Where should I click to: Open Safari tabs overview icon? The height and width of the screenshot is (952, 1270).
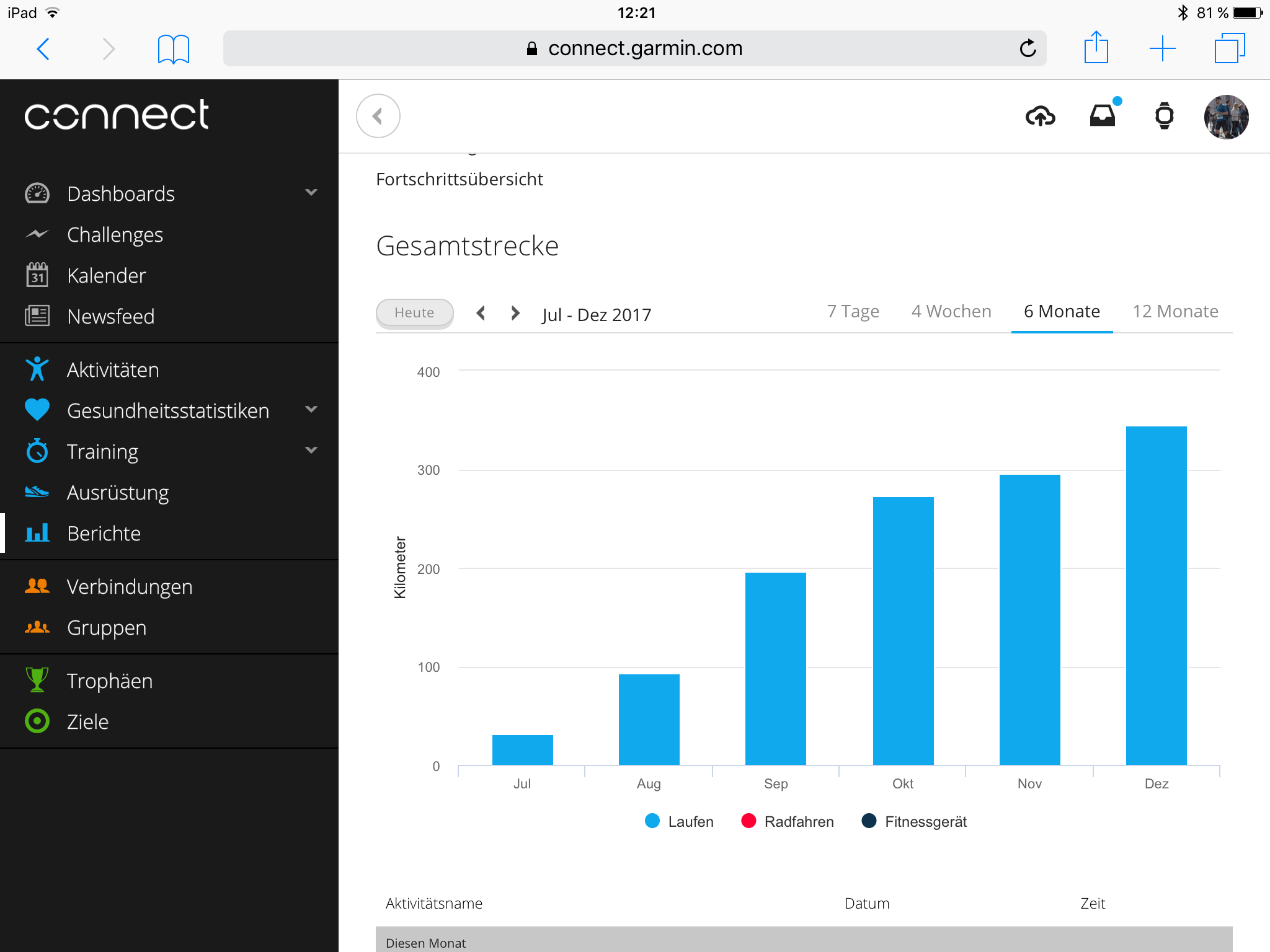tap(1229, 48)
